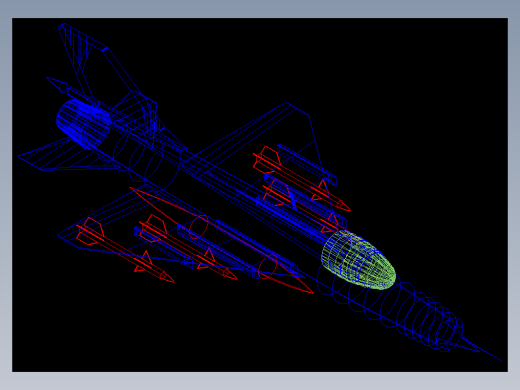The width and height of the screenshot is (520, 390).
Task: Select the pointed nose probe of jet
Action: point(482,349)
